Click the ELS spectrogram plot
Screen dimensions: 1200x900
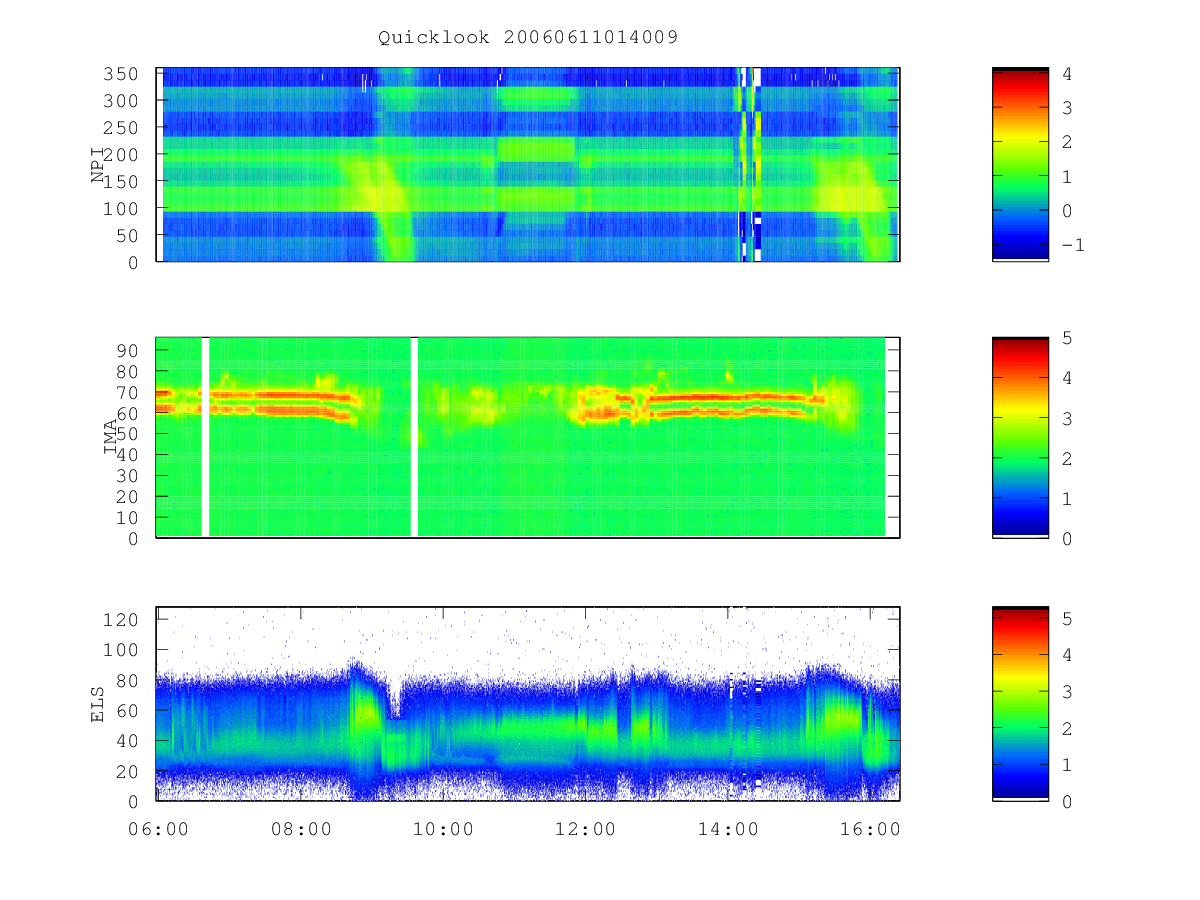point(528,704)
